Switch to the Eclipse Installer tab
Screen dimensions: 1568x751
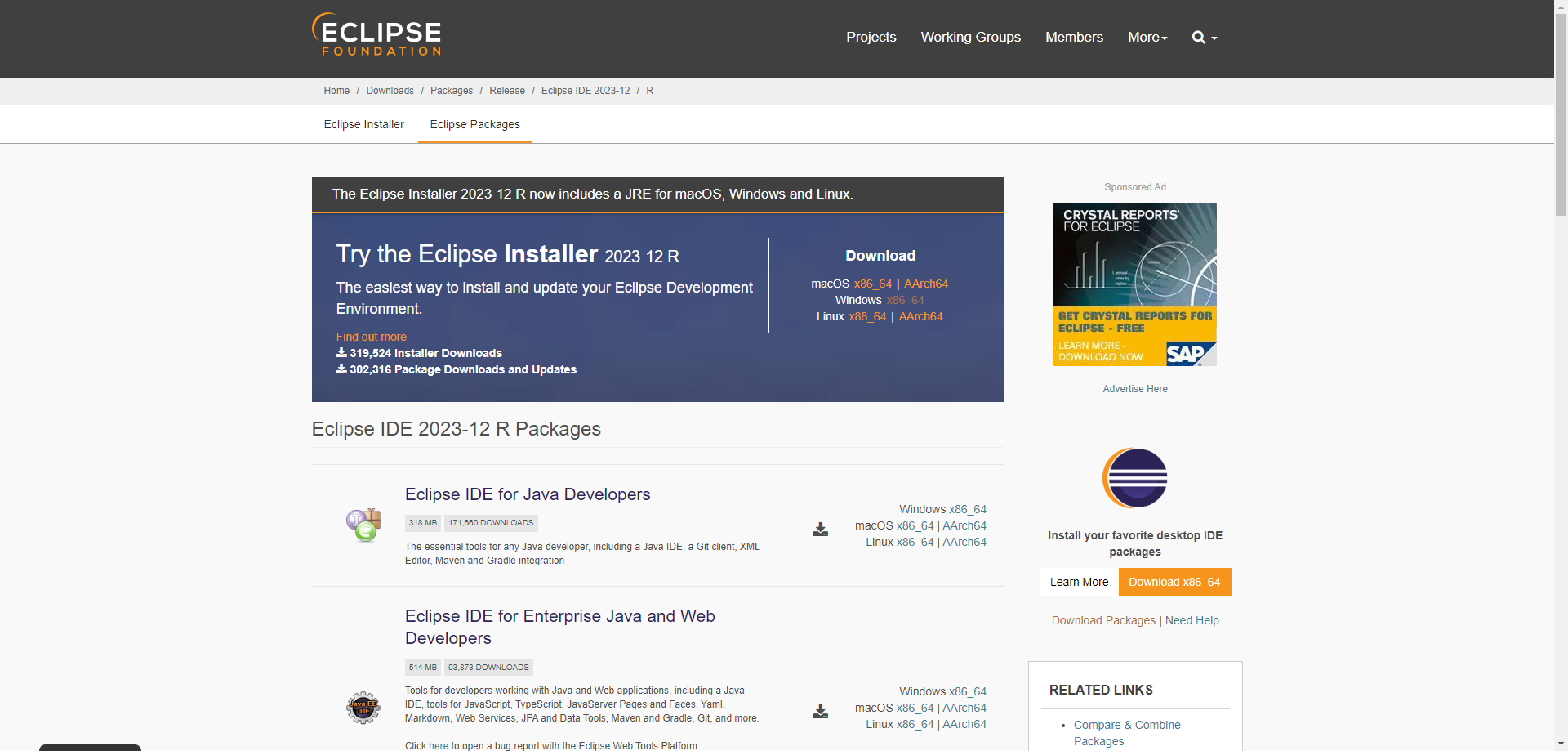tap(364, 124)
